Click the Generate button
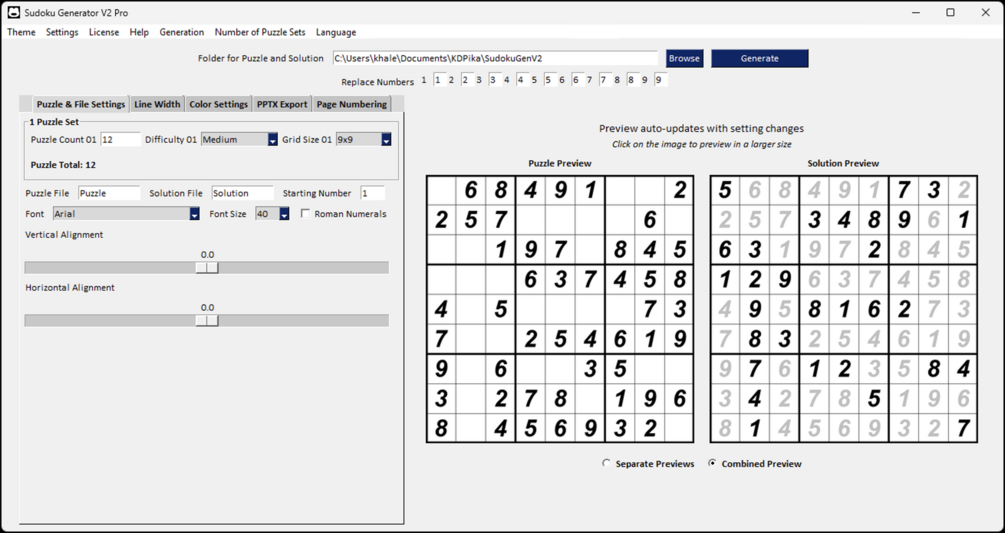Viewport: 1005px width, 533px height. [760, 58]
